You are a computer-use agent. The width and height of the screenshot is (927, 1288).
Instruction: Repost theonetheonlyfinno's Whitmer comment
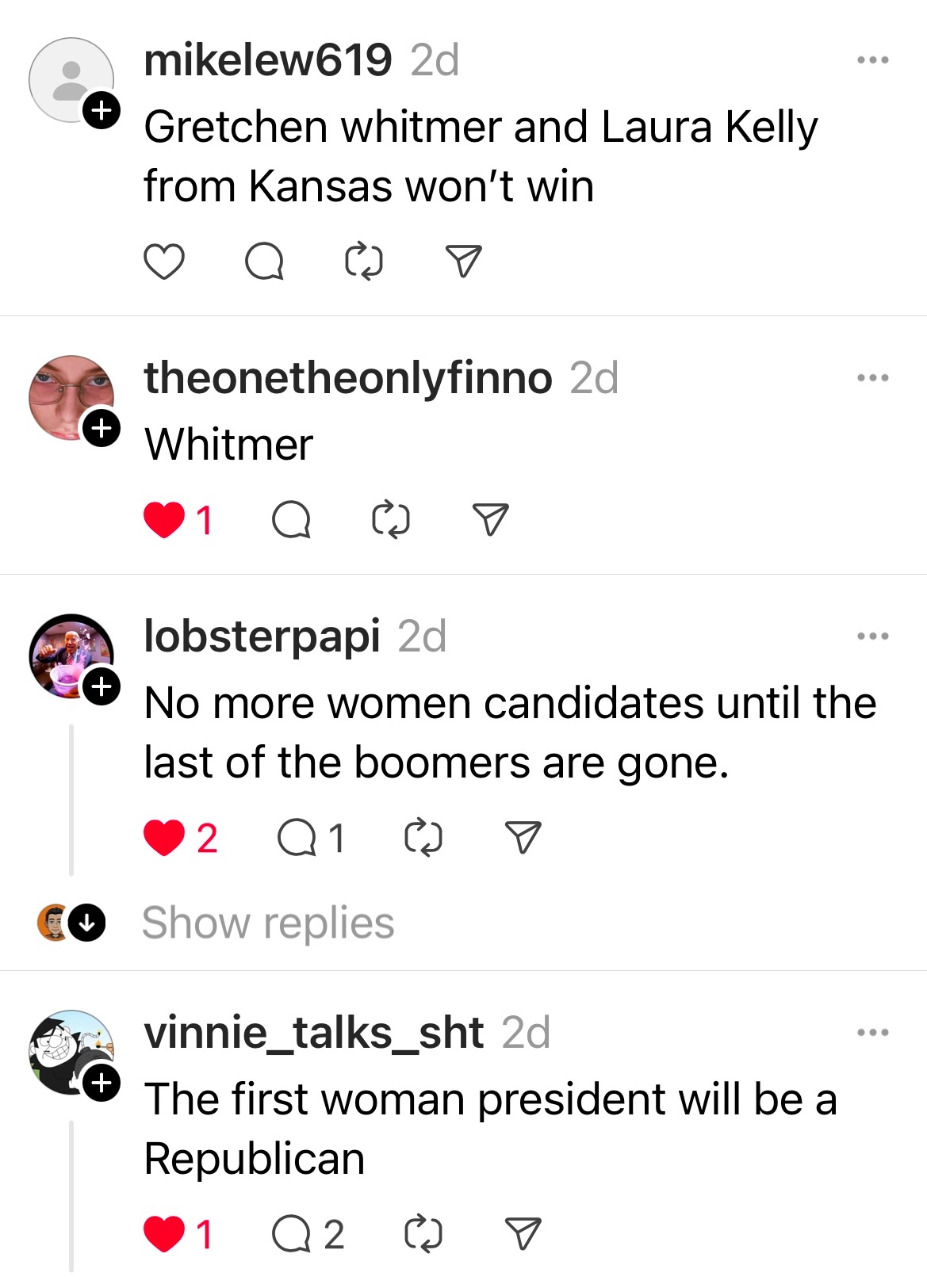pyautogui.click(x=391, y=521)
